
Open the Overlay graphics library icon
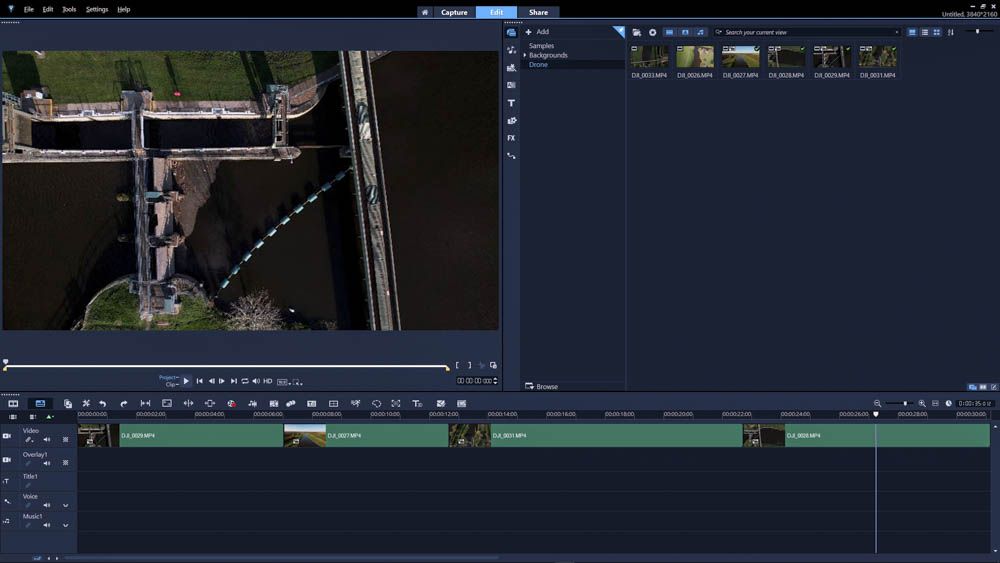(511, 121)
